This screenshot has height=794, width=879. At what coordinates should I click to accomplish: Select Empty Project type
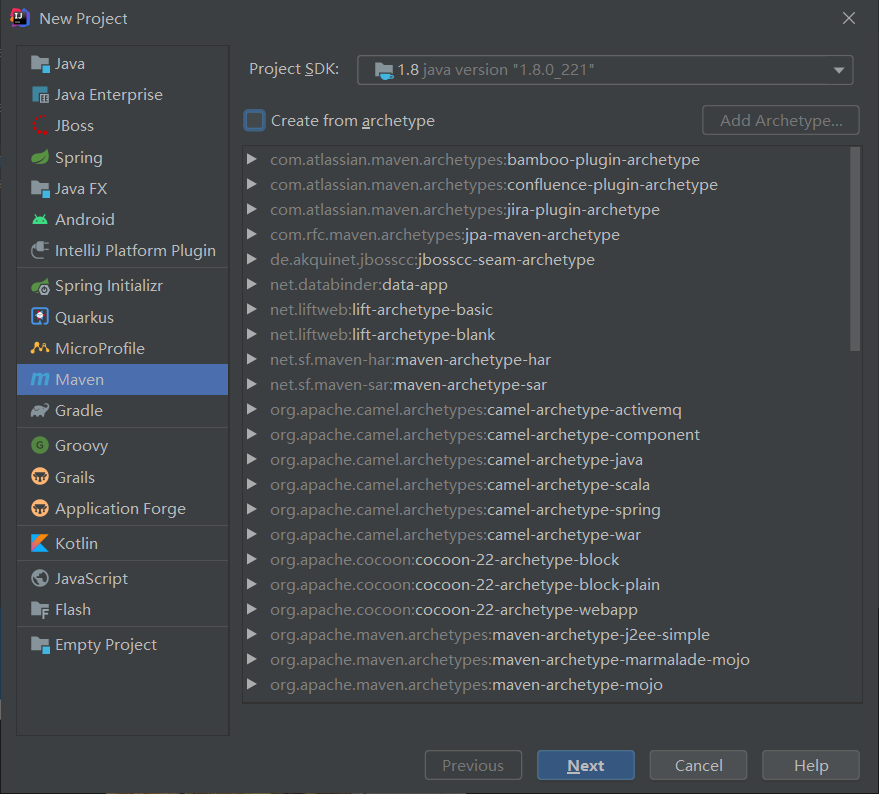[122, 644]
